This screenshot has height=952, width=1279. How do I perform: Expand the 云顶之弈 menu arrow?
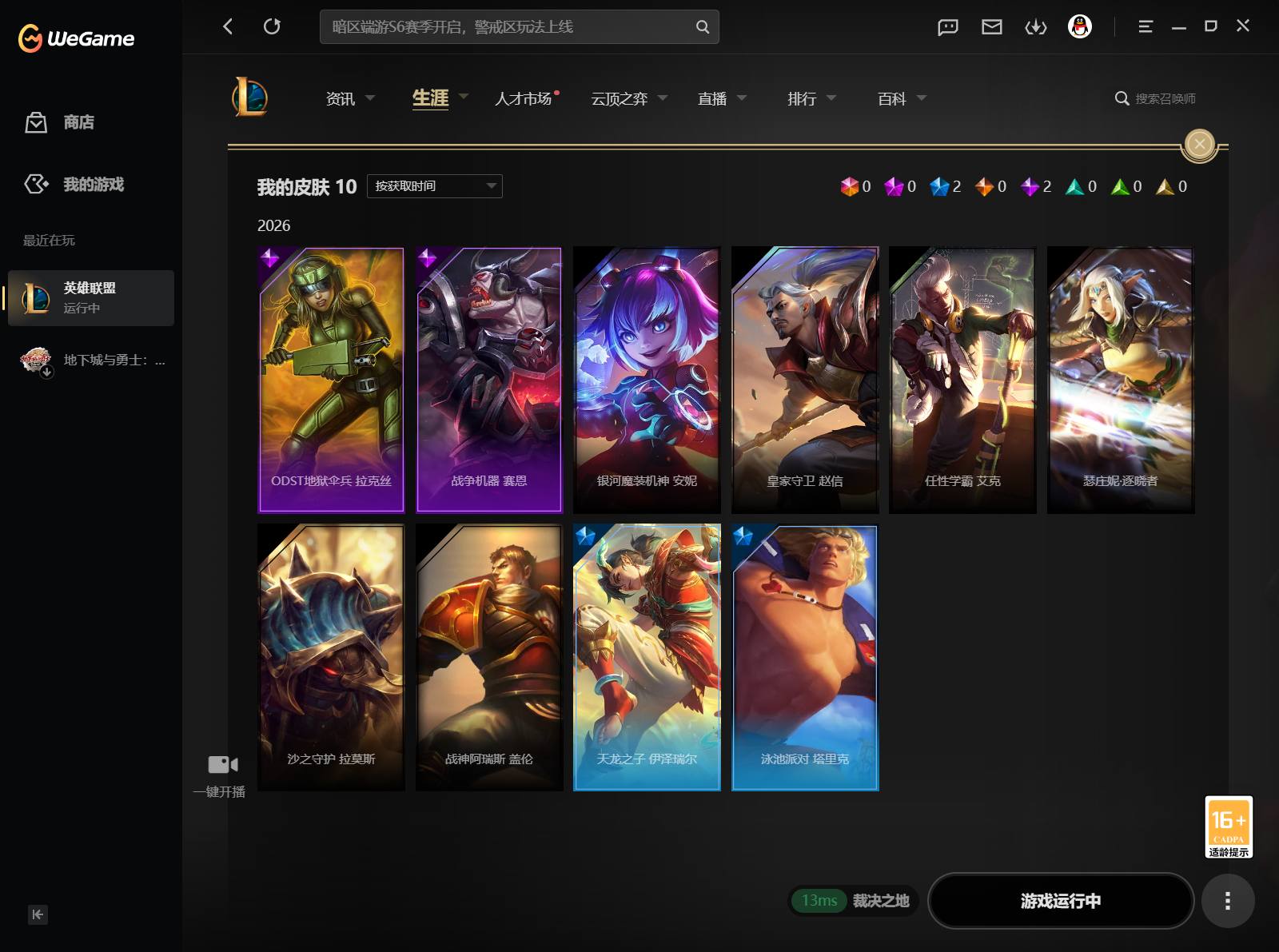pyautogui.click(x=663, y=98)
